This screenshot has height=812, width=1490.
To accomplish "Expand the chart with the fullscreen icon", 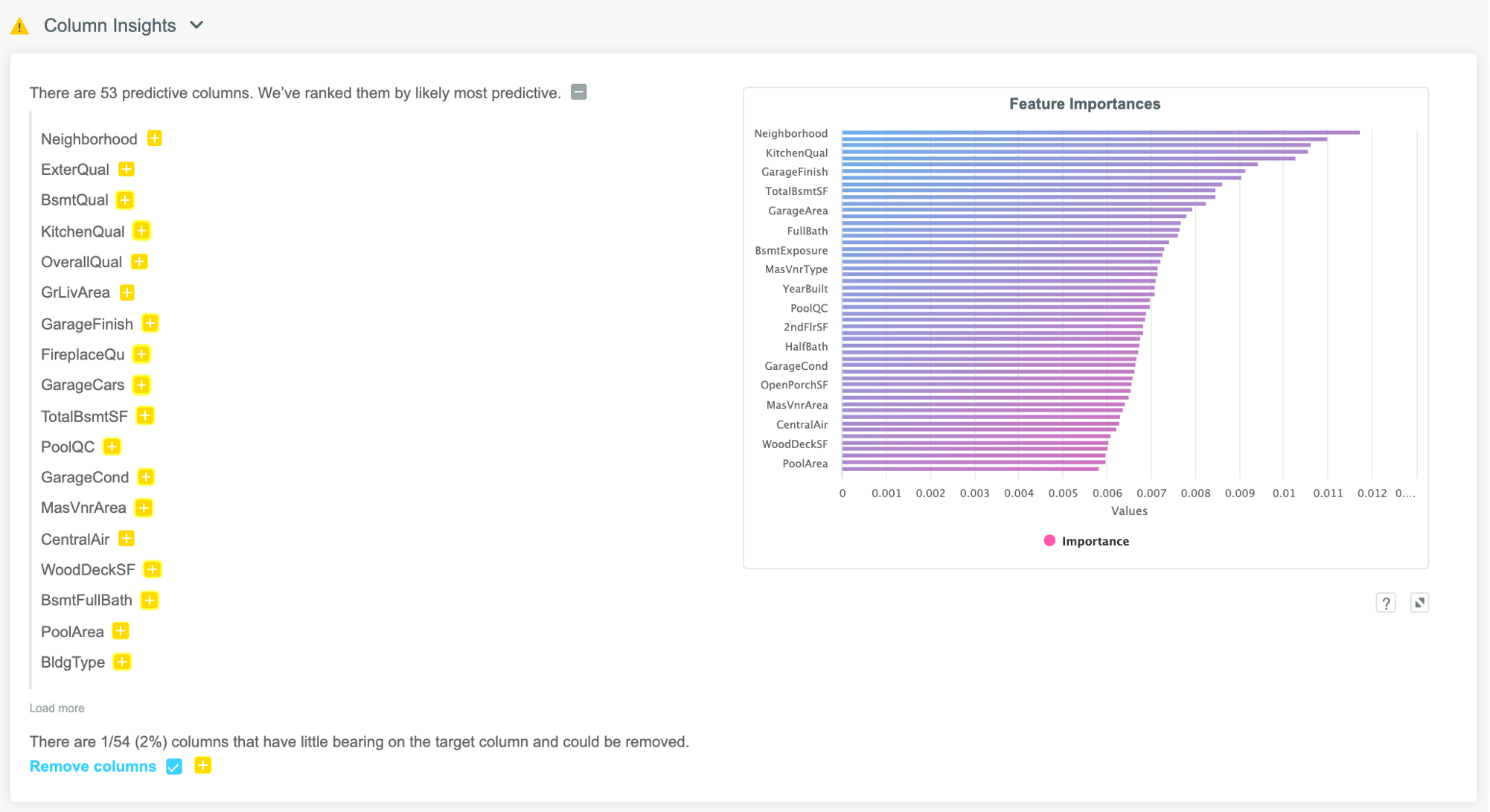I will [1419, 603].
